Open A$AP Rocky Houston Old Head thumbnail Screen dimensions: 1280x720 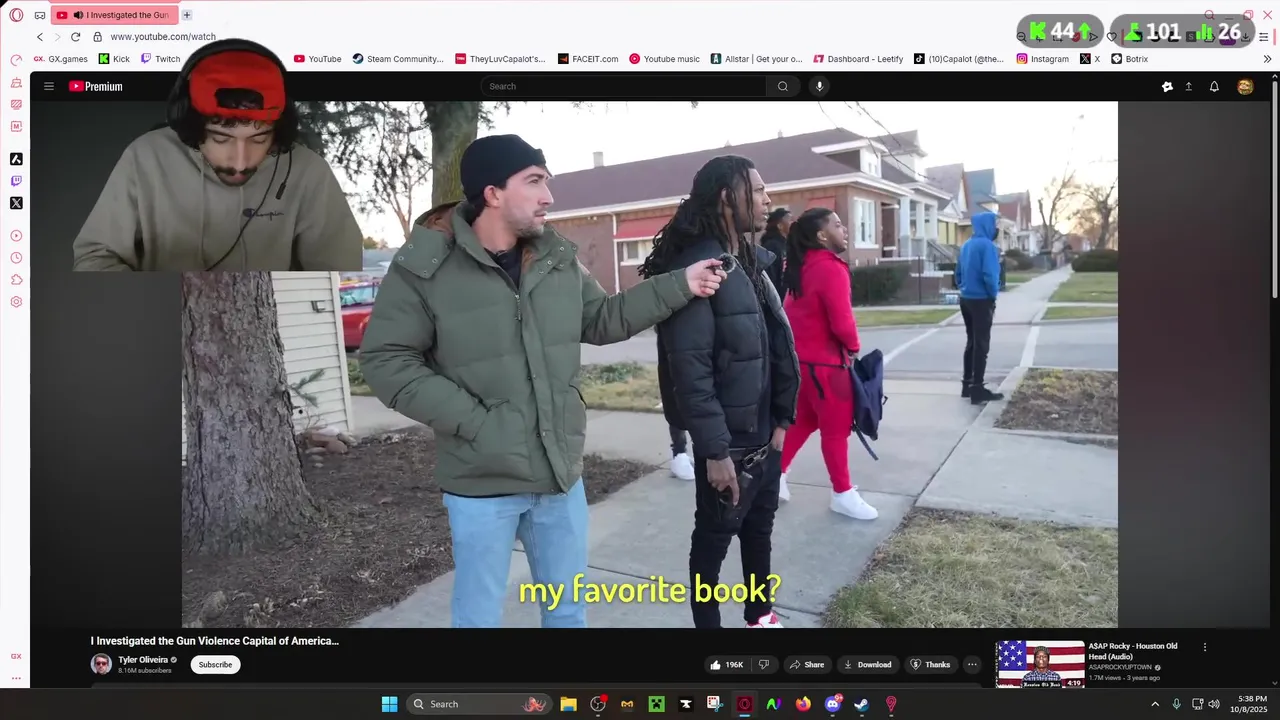click(x=1040, y=664)
